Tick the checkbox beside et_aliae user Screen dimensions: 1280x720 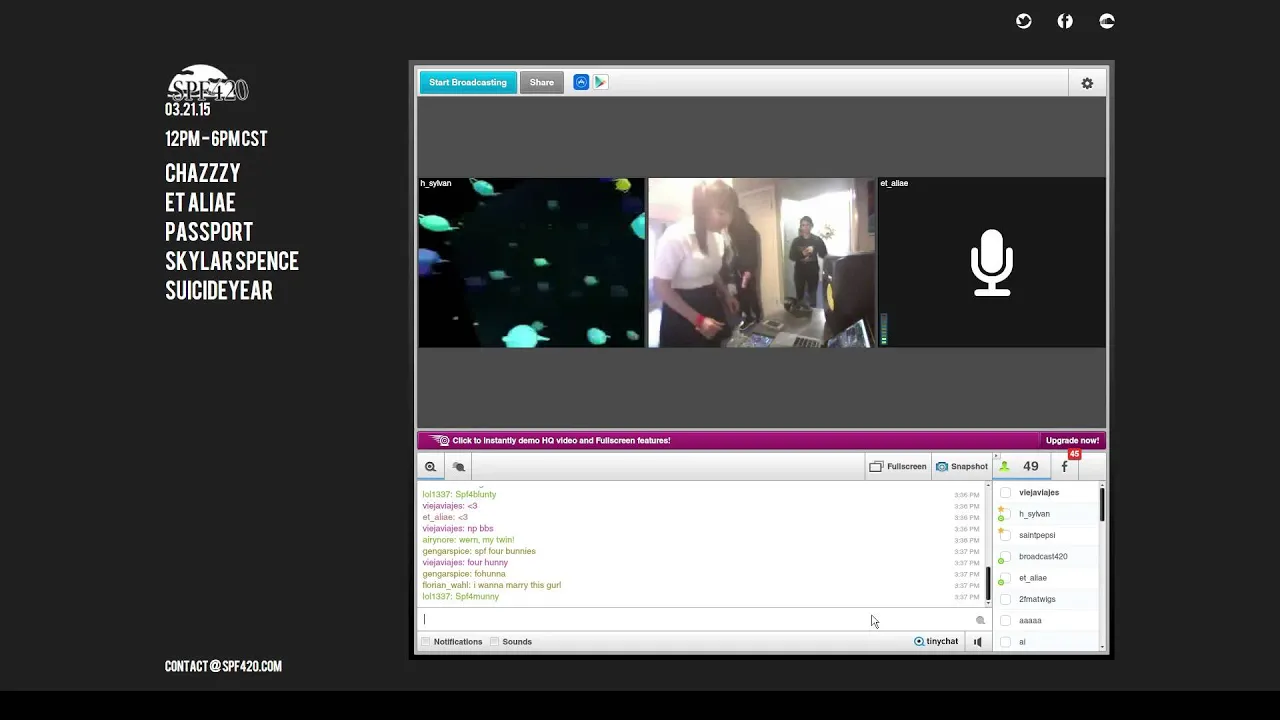pos(1005,578)
